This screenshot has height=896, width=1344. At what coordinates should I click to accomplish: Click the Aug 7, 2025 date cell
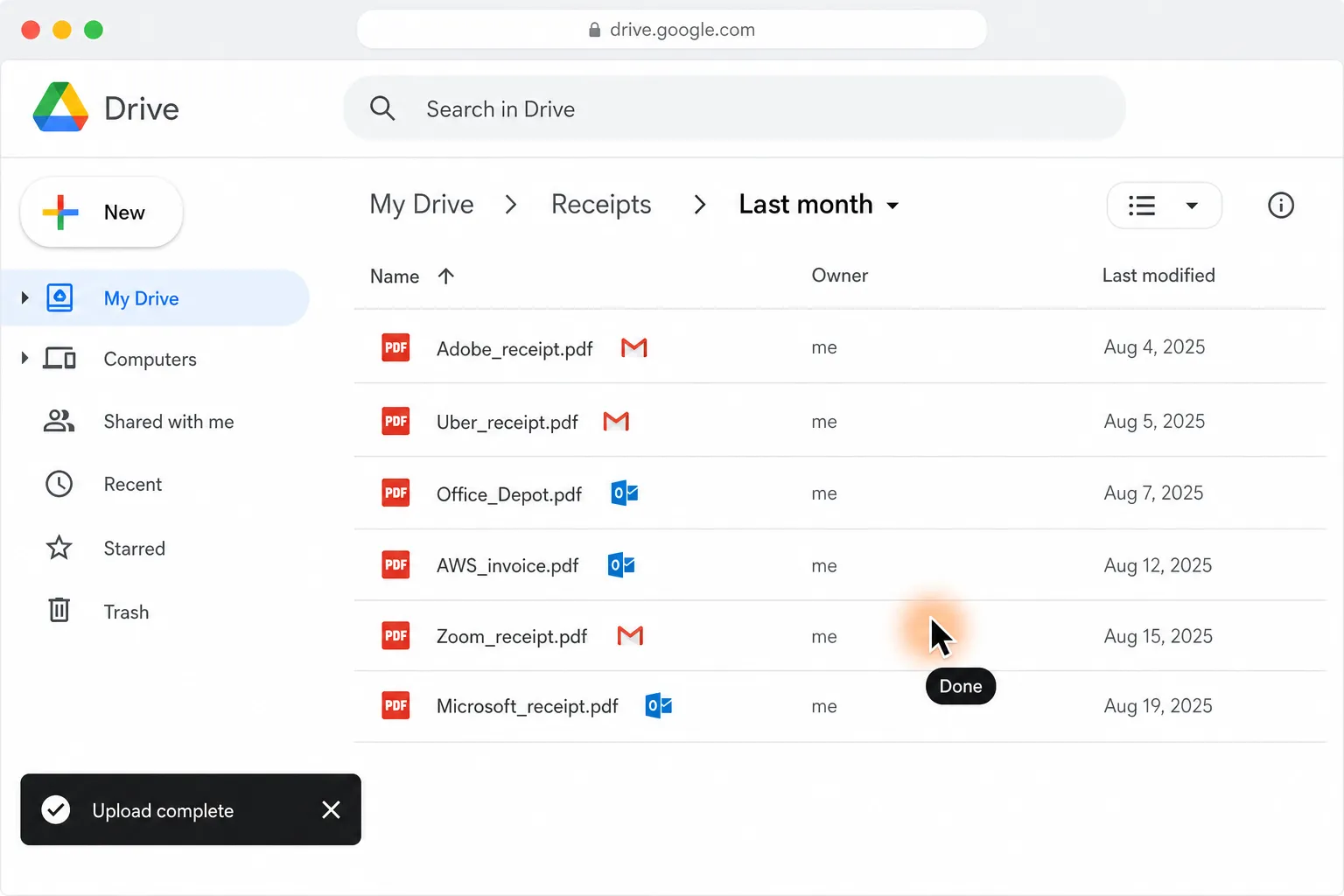coord(1153,493)
